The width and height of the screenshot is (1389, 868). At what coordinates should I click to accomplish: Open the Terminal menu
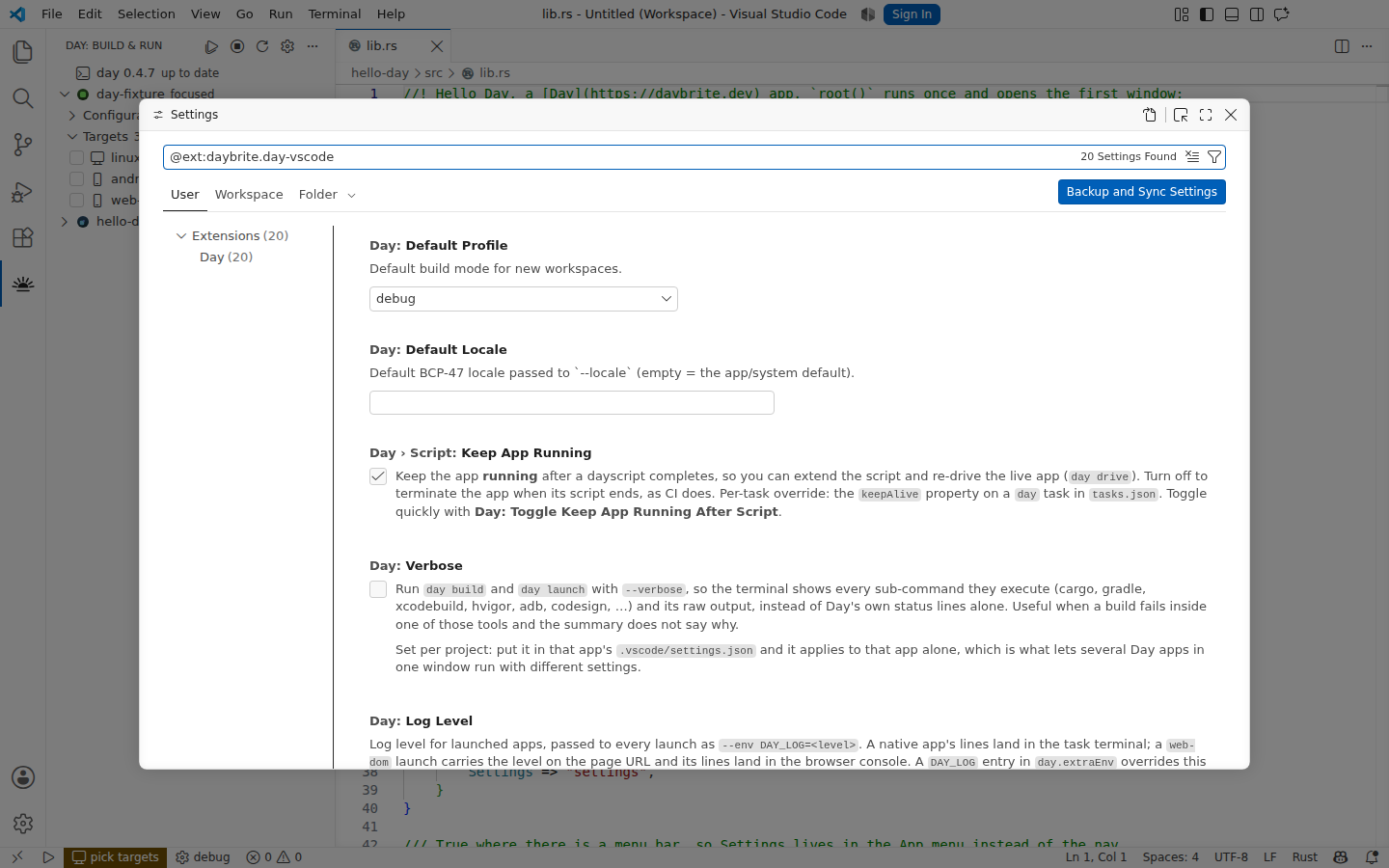[x=335, y=14]
